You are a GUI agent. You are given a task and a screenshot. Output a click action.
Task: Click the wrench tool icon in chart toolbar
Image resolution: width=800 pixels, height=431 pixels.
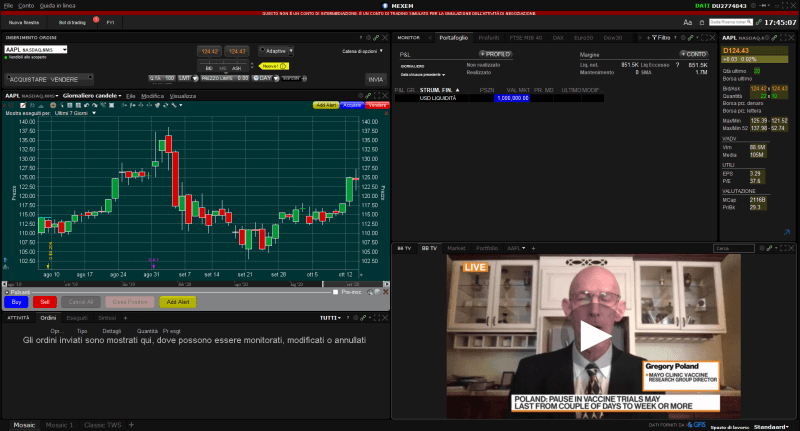(x=174, y=105)
